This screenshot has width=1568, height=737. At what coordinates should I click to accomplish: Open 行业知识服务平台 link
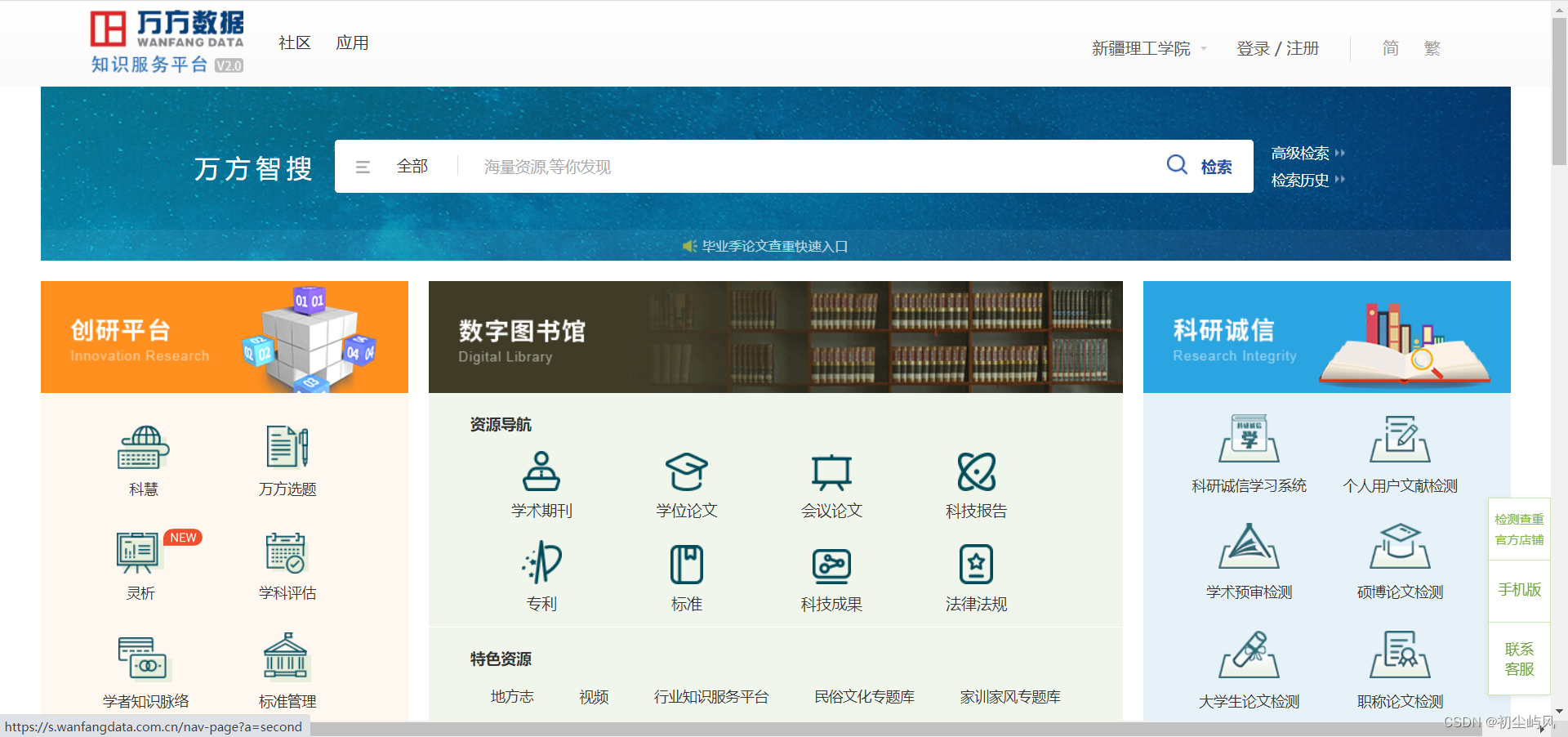[x=711, y=696]
